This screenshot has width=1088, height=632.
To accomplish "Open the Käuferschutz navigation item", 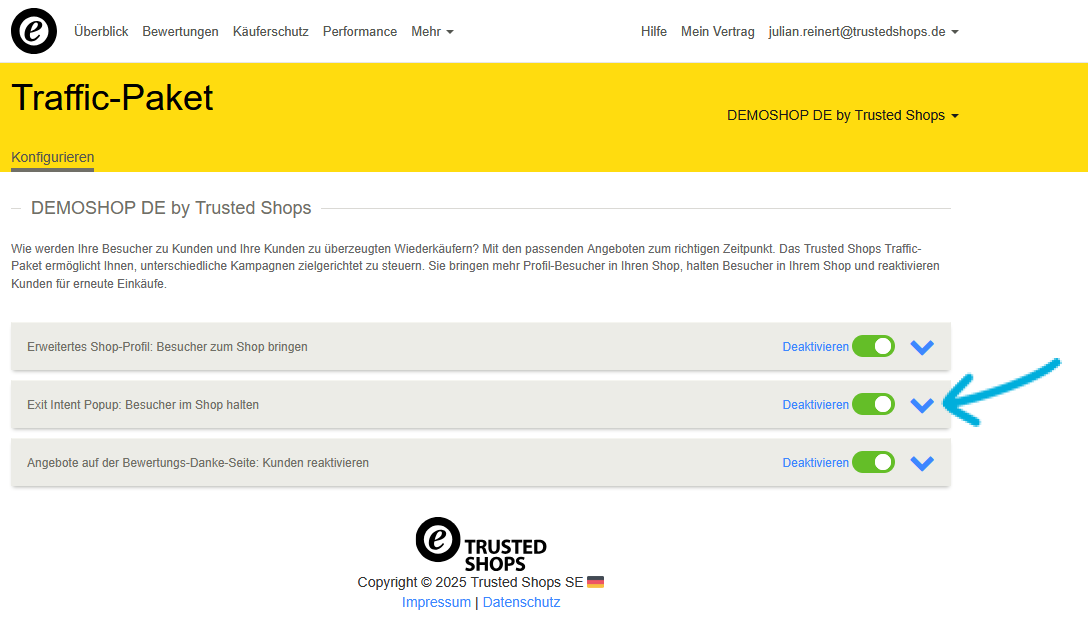I will (x=271, y=32).
